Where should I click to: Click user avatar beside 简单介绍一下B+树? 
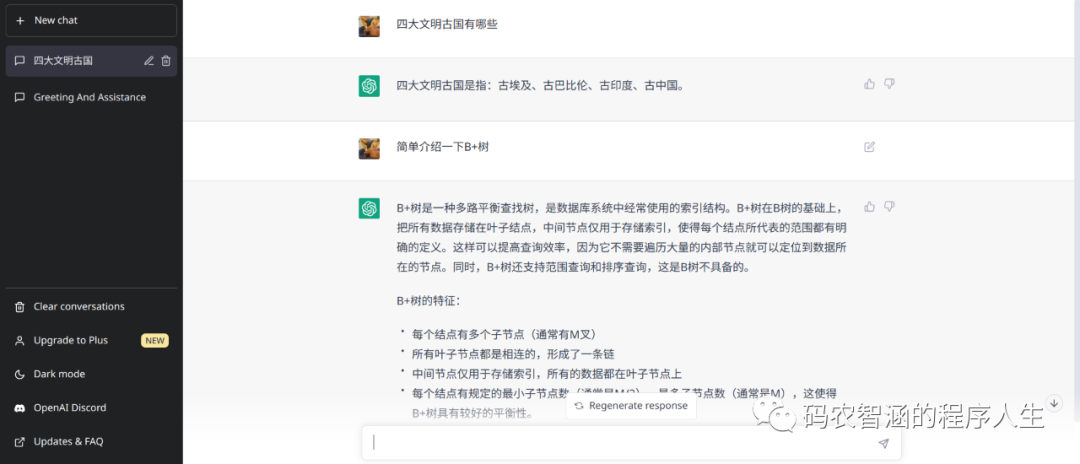coord(369,149)
